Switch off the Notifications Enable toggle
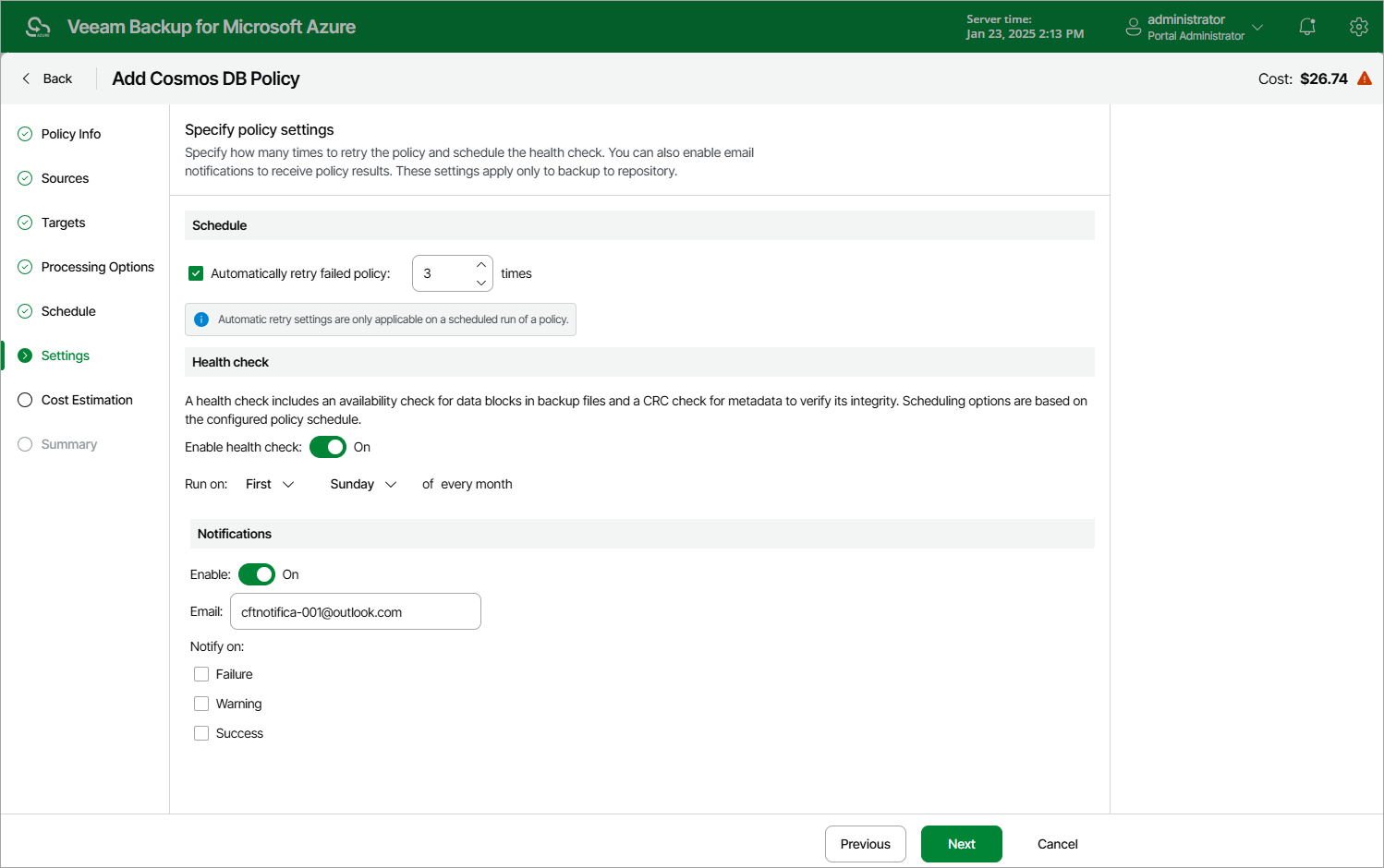The height and width of the screenshot is (868, 1384). click(x=257, y=574)
